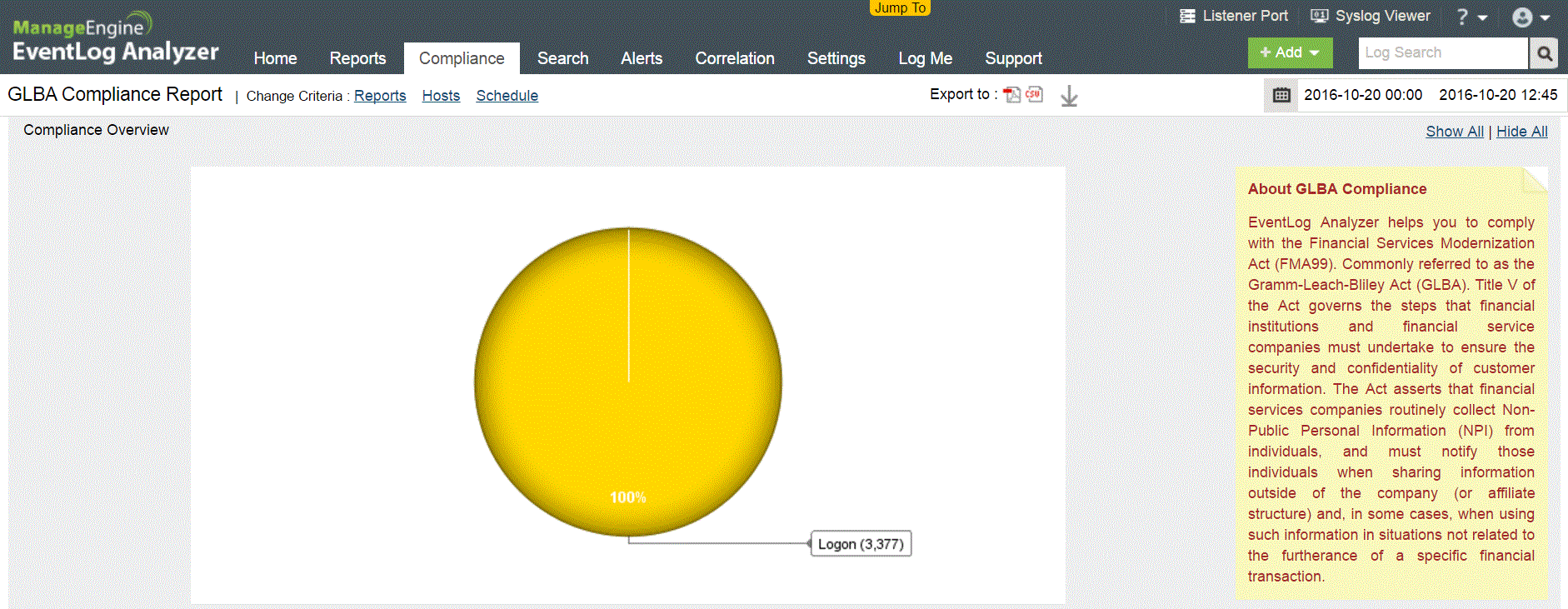
Task: Click the Jump To button
Action: coord(901,7)
